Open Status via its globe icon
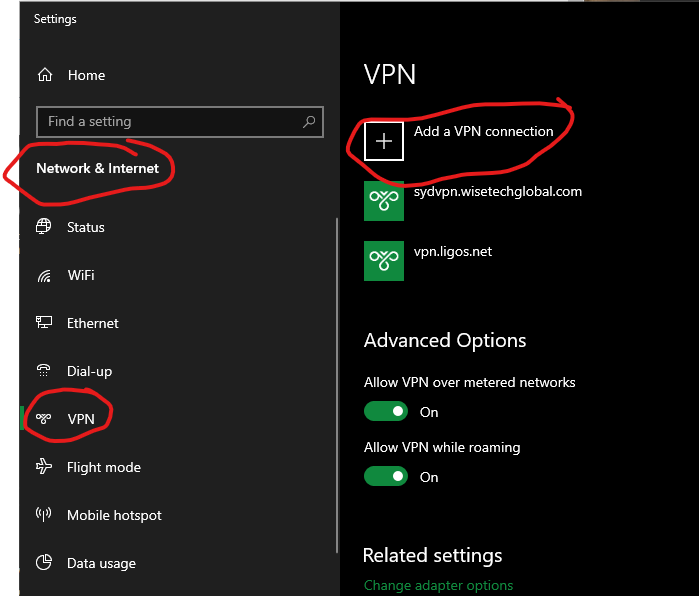 point(44,226)
